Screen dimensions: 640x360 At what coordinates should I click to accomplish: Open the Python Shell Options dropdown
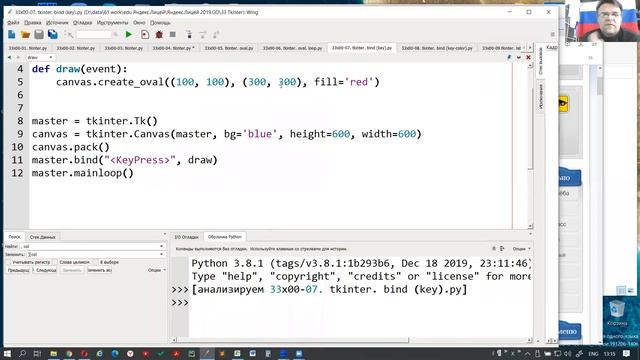pyautogui.click(x=521, y=249)
